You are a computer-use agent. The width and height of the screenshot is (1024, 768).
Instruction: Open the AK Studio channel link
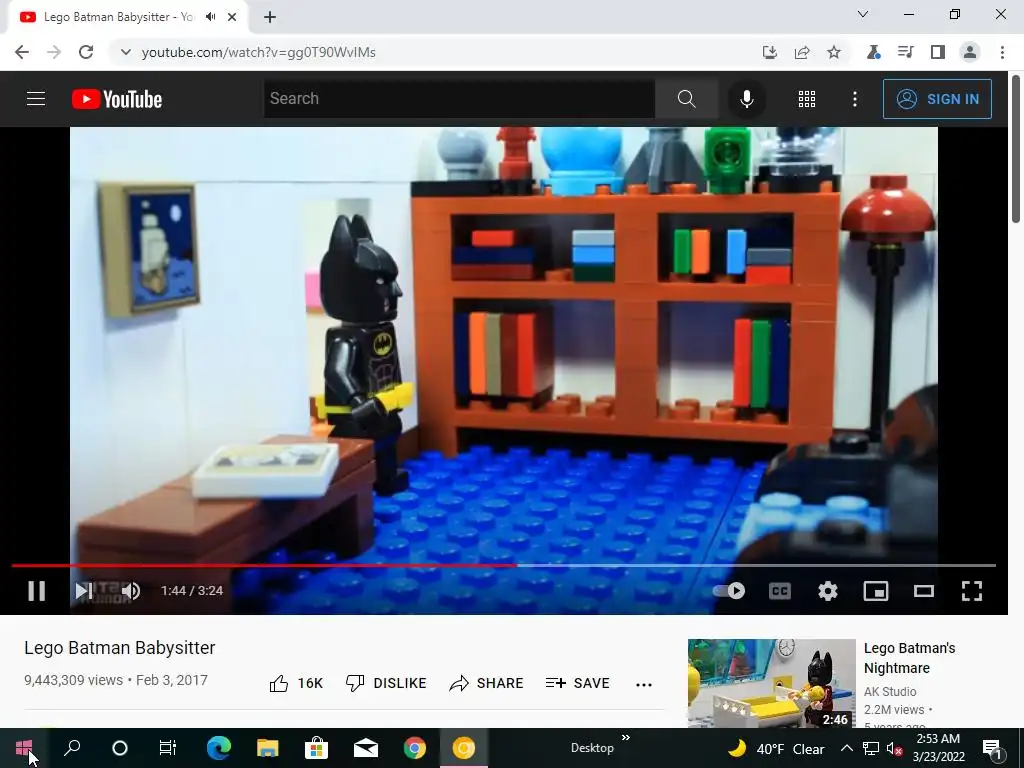tap(889, 691)
